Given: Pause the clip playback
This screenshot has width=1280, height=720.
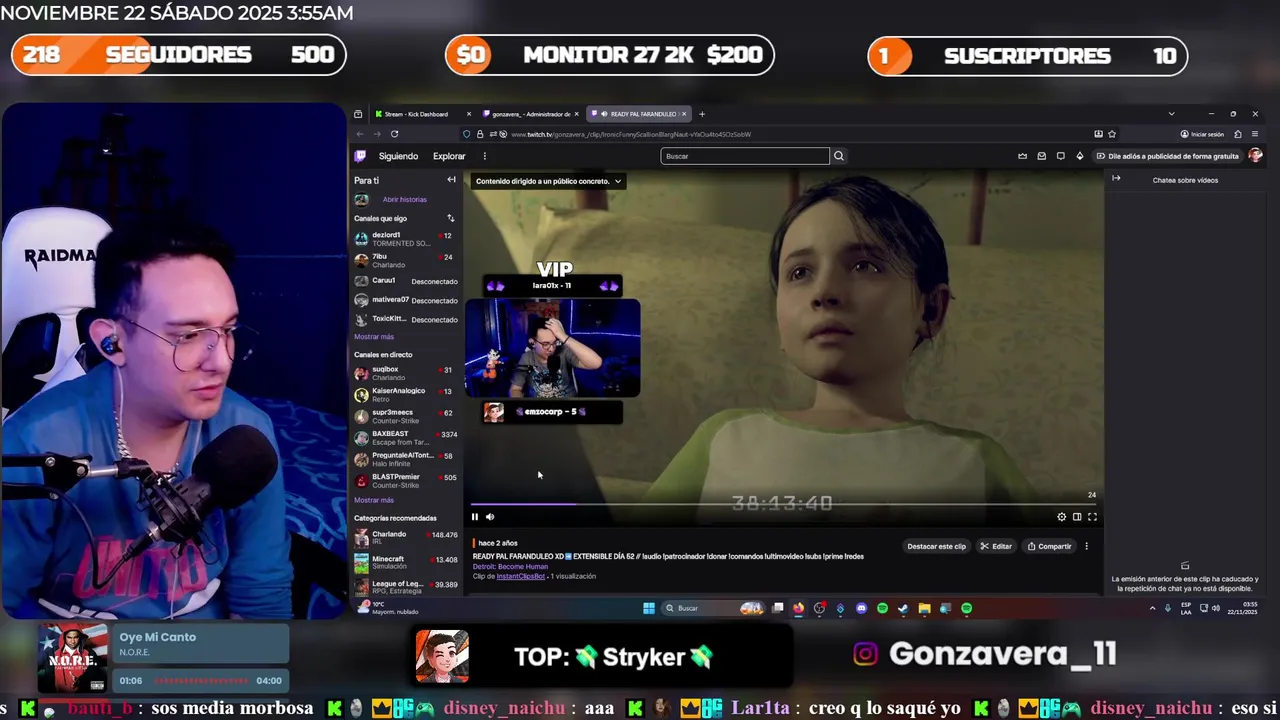Looking at the screenshot, I should tap(475, 517).
